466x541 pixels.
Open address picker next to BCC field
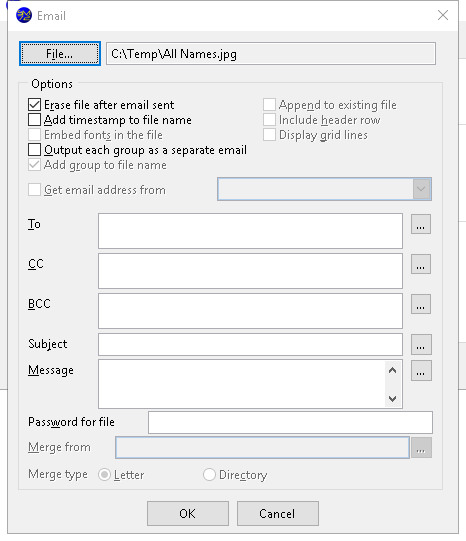420,304
